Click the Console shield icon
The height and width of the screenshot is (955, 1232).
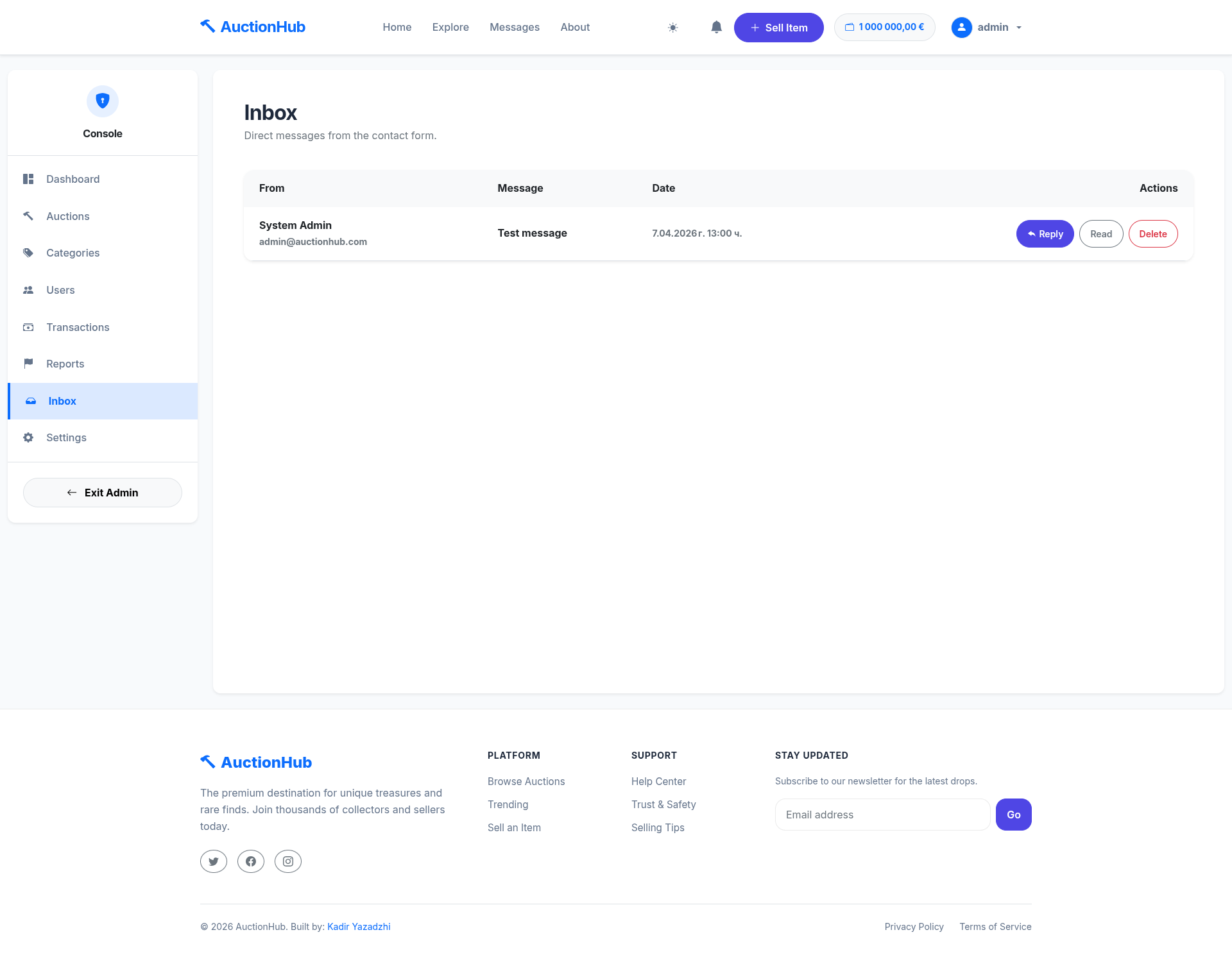[103, 101]
